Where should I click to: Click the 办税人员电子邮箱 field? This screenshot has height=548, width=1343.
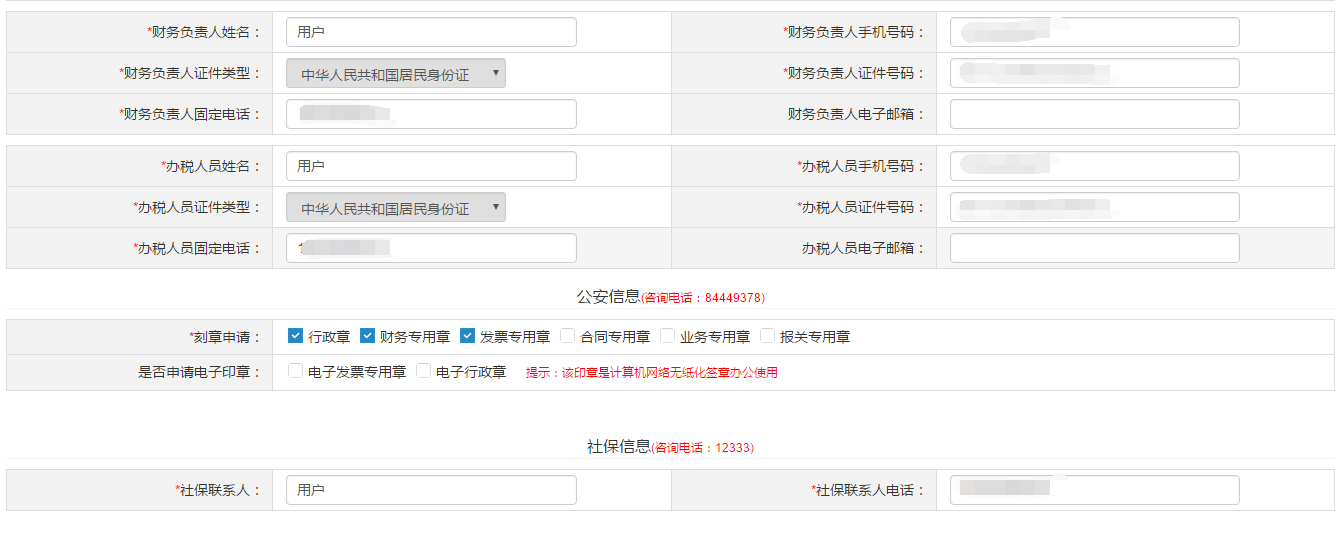(1094, 248)
